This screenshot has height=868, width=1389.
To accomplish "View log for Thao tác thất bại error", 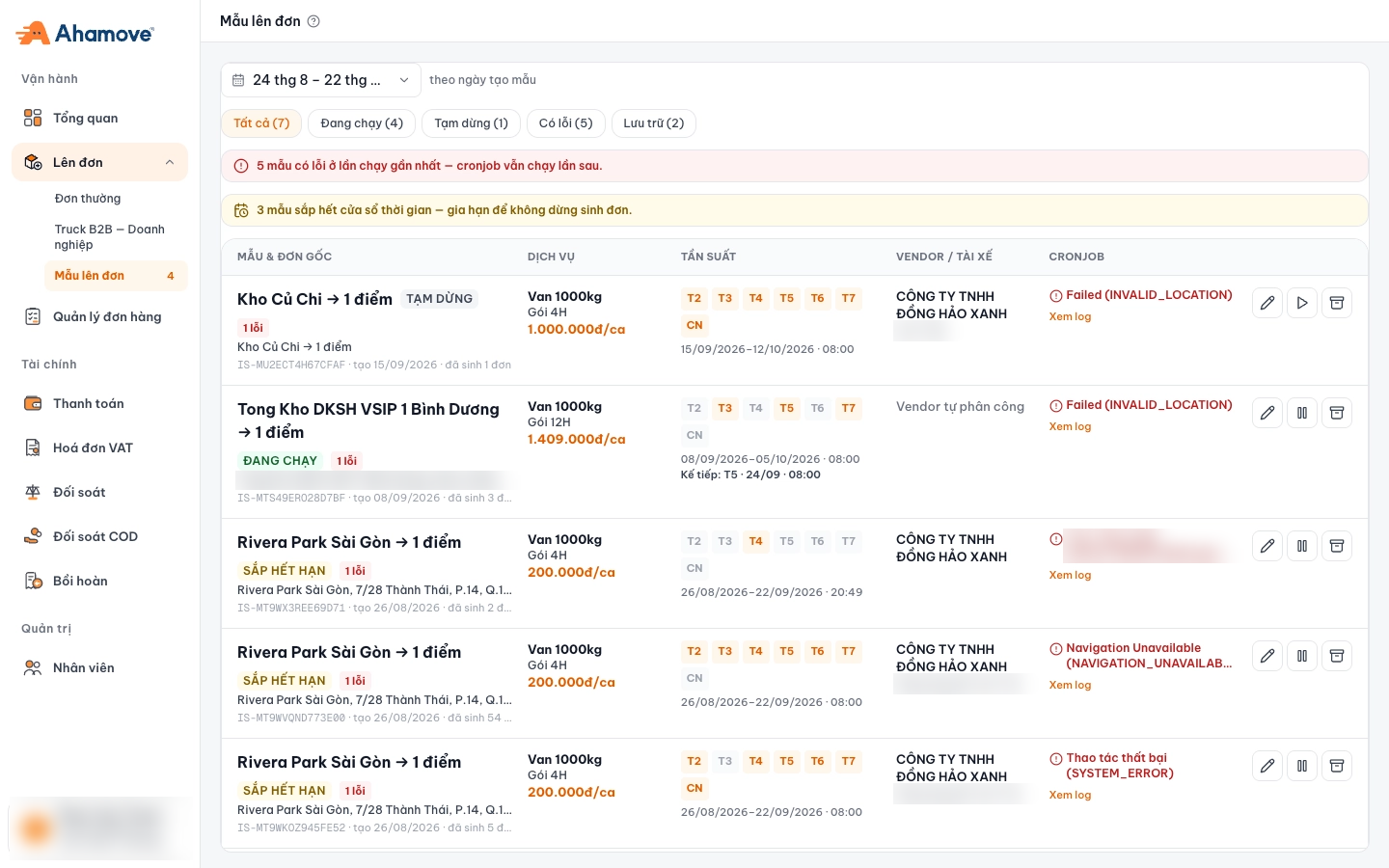I will pos(1070,795).
